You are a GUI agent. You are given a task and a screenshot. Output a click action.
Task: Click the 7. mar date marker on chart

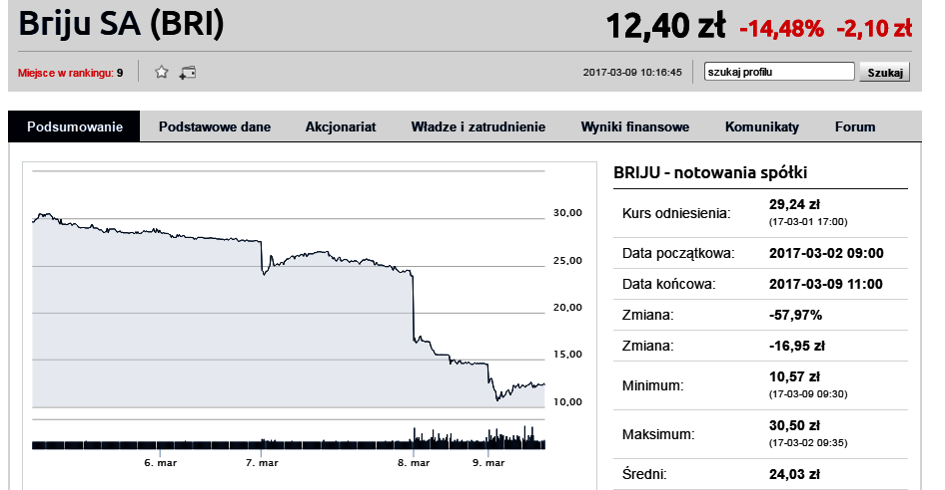pyautogui.click(x=261, y=463)
